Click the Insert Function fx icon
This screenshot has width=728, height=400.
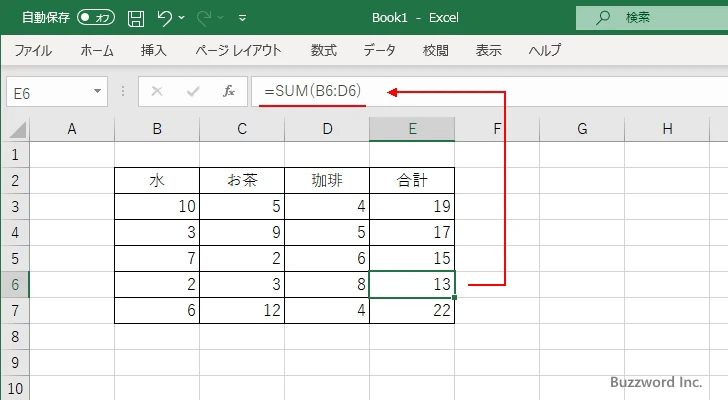pos(229,91)
